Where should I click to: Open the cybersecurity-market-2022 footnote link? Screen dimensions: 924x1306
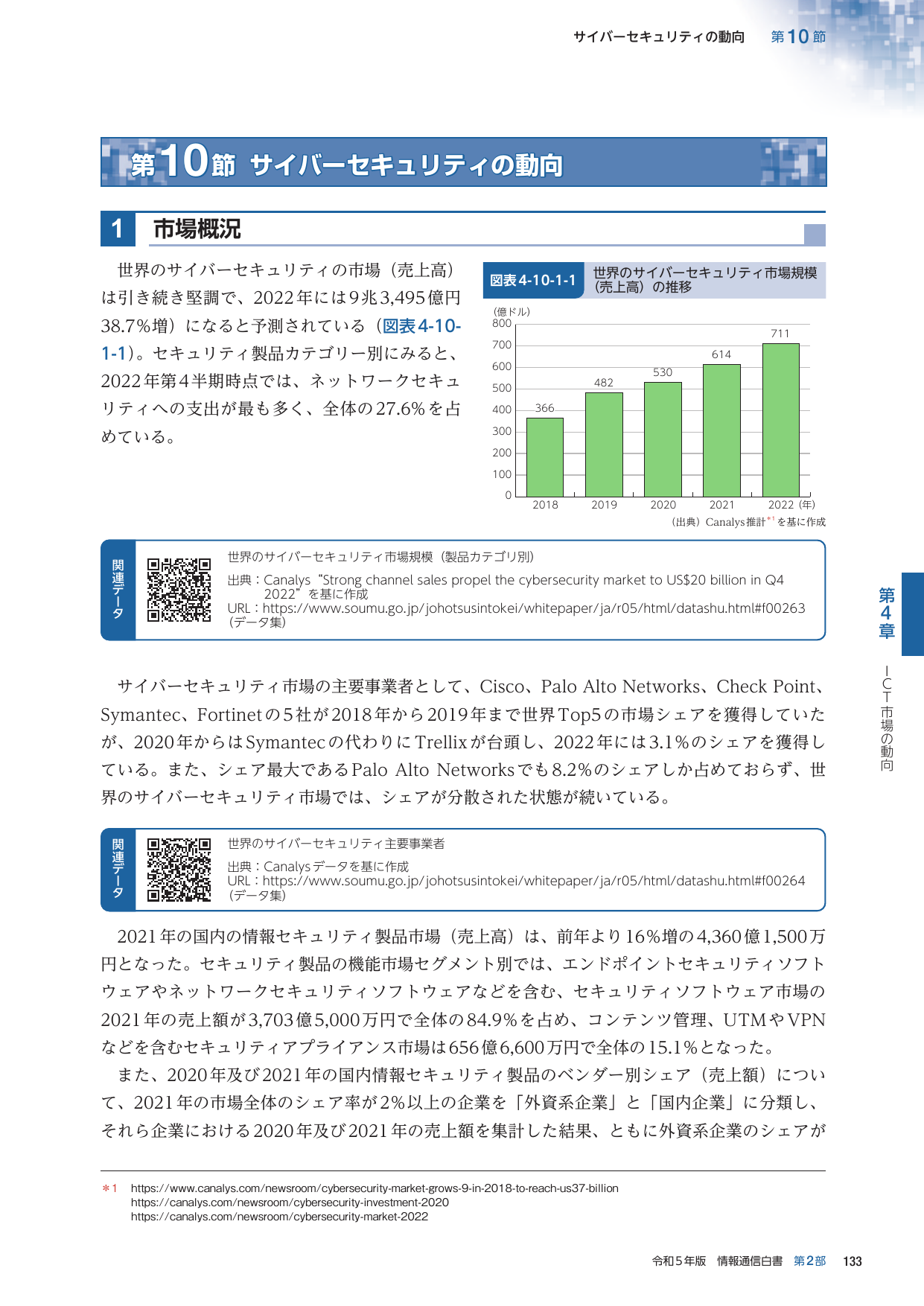(x=279, y=1217)
